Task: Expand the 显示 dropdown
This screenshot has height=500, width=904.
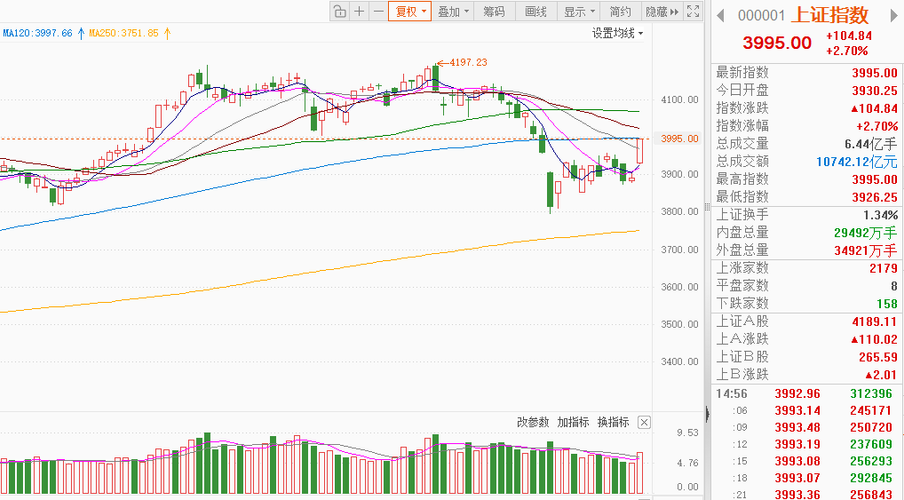Action: pos(578,12)
